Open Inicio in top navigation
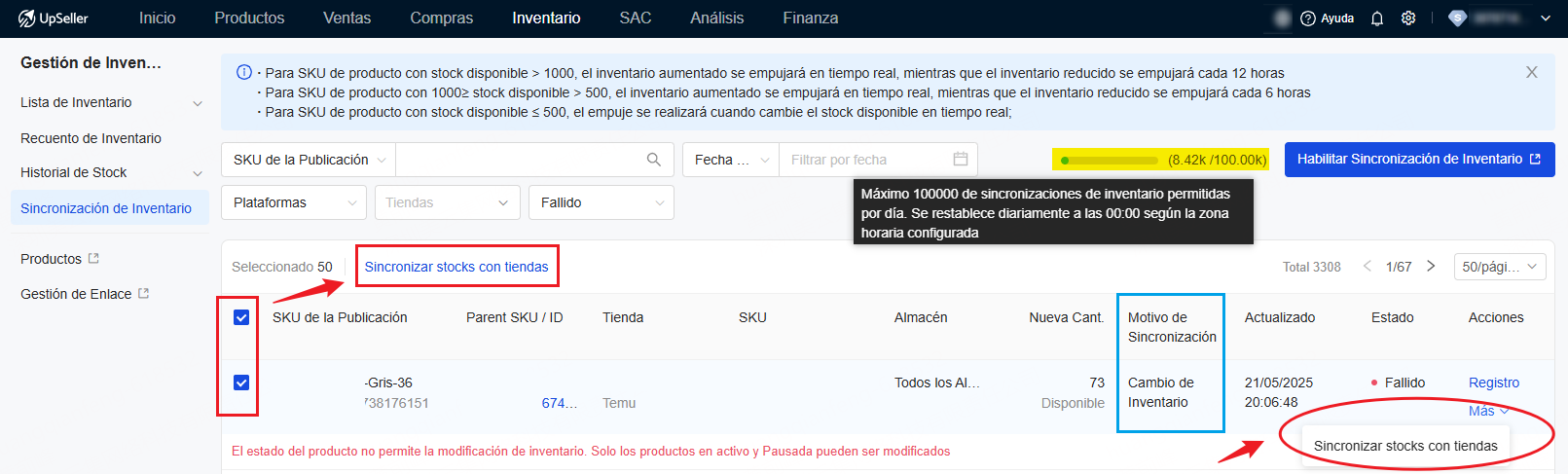This screenshot has height=474, width=1568. [158, 18]
